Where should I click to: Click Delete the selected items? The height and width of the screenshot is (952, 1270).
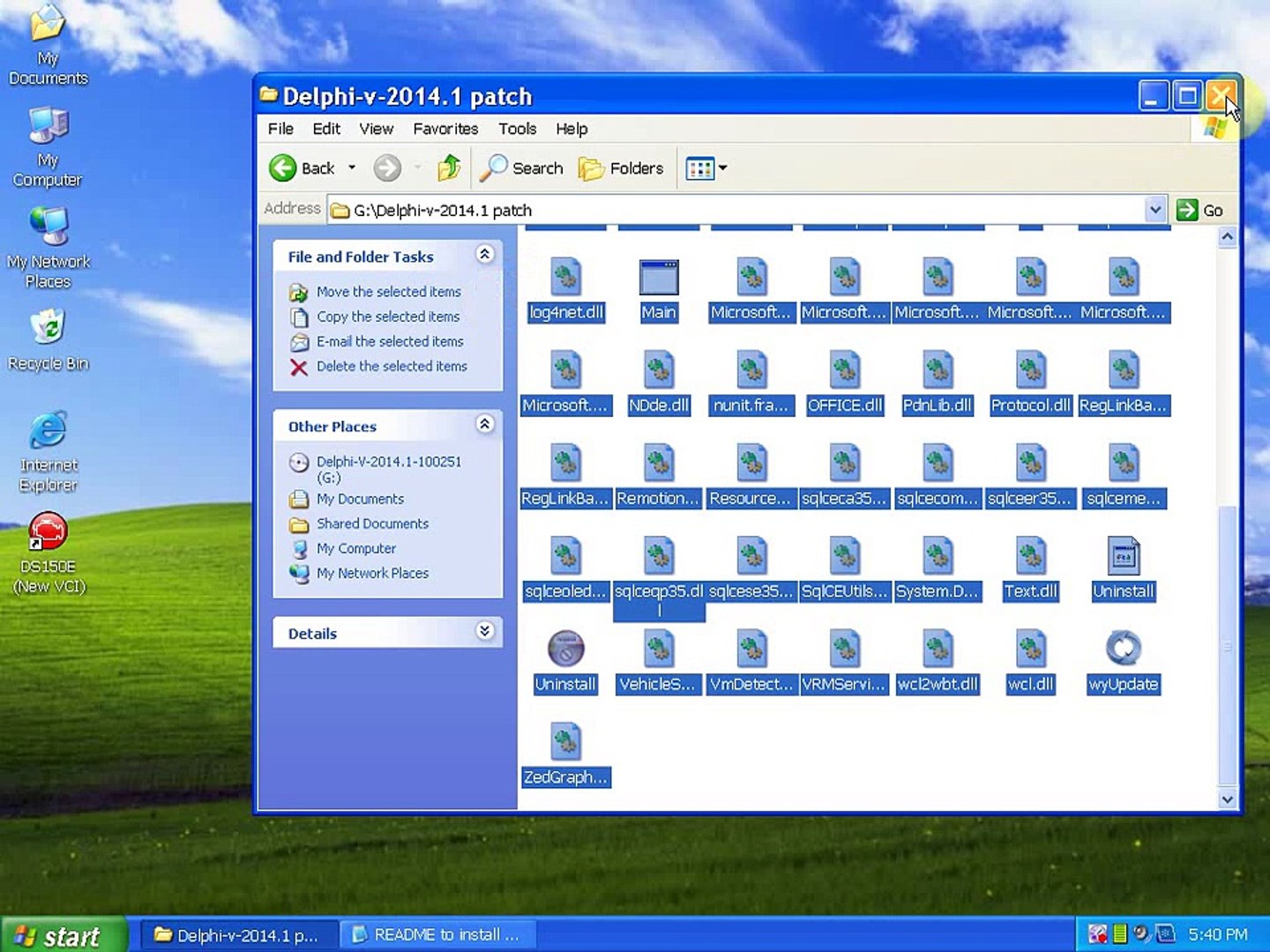tap(392, 366)
